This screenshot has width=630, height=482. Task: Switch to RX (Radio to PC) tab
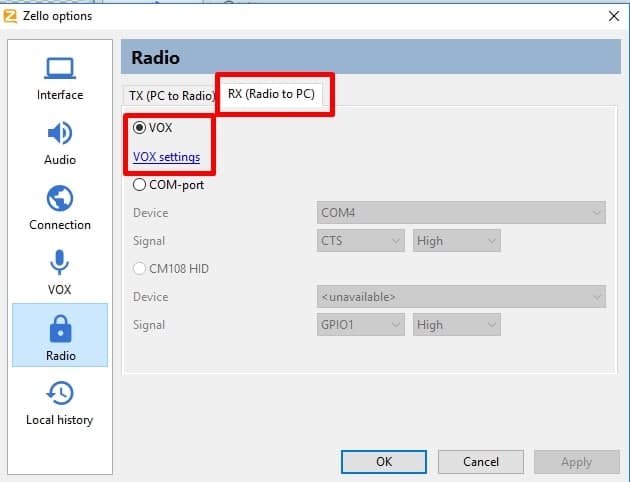[x=270, y=94]
